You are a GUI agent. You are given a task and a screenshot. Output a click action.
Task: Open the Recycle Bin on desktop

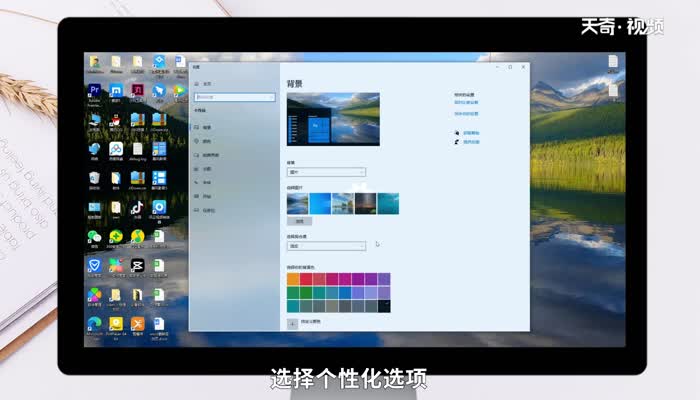click(x=94, y=180)
